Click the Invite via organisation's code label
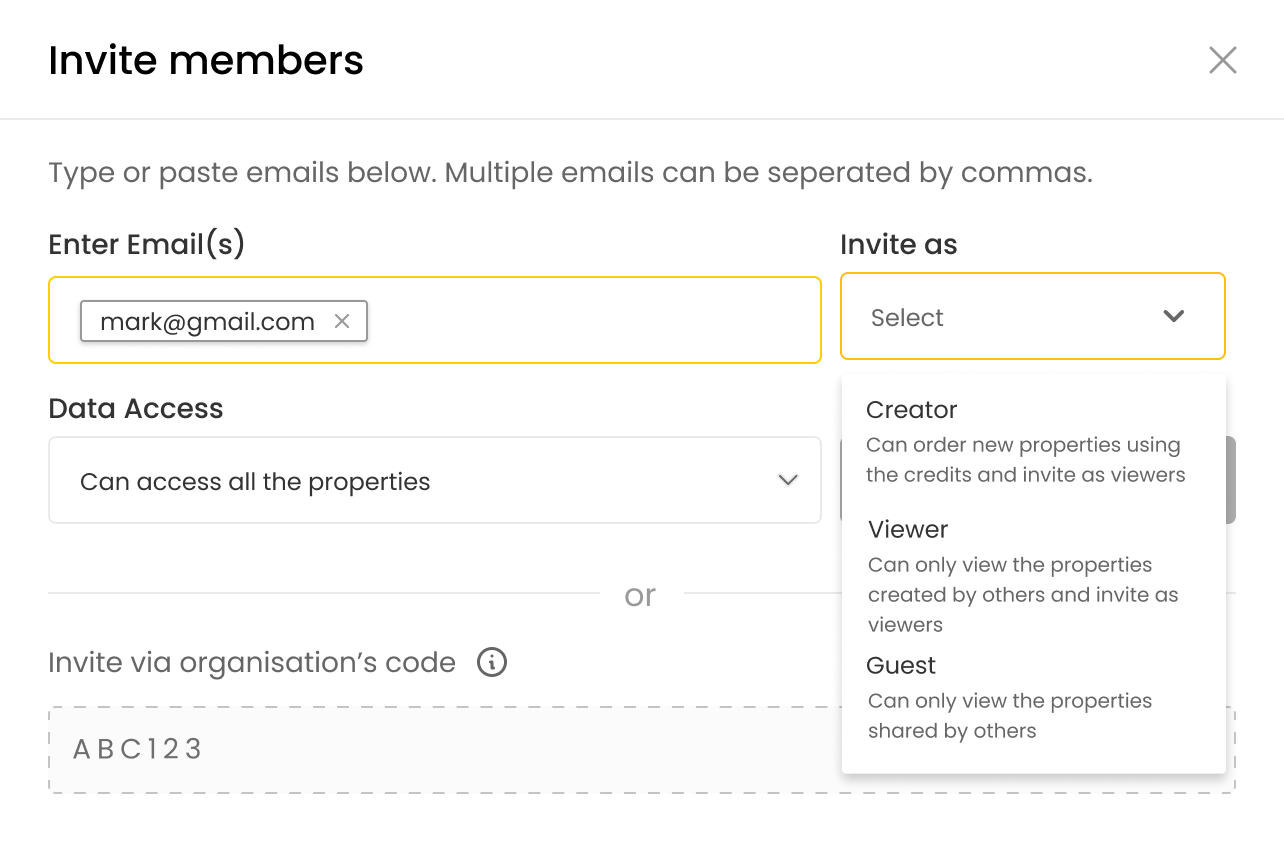This screenshot has width=1284, height=848. (252, 662)
